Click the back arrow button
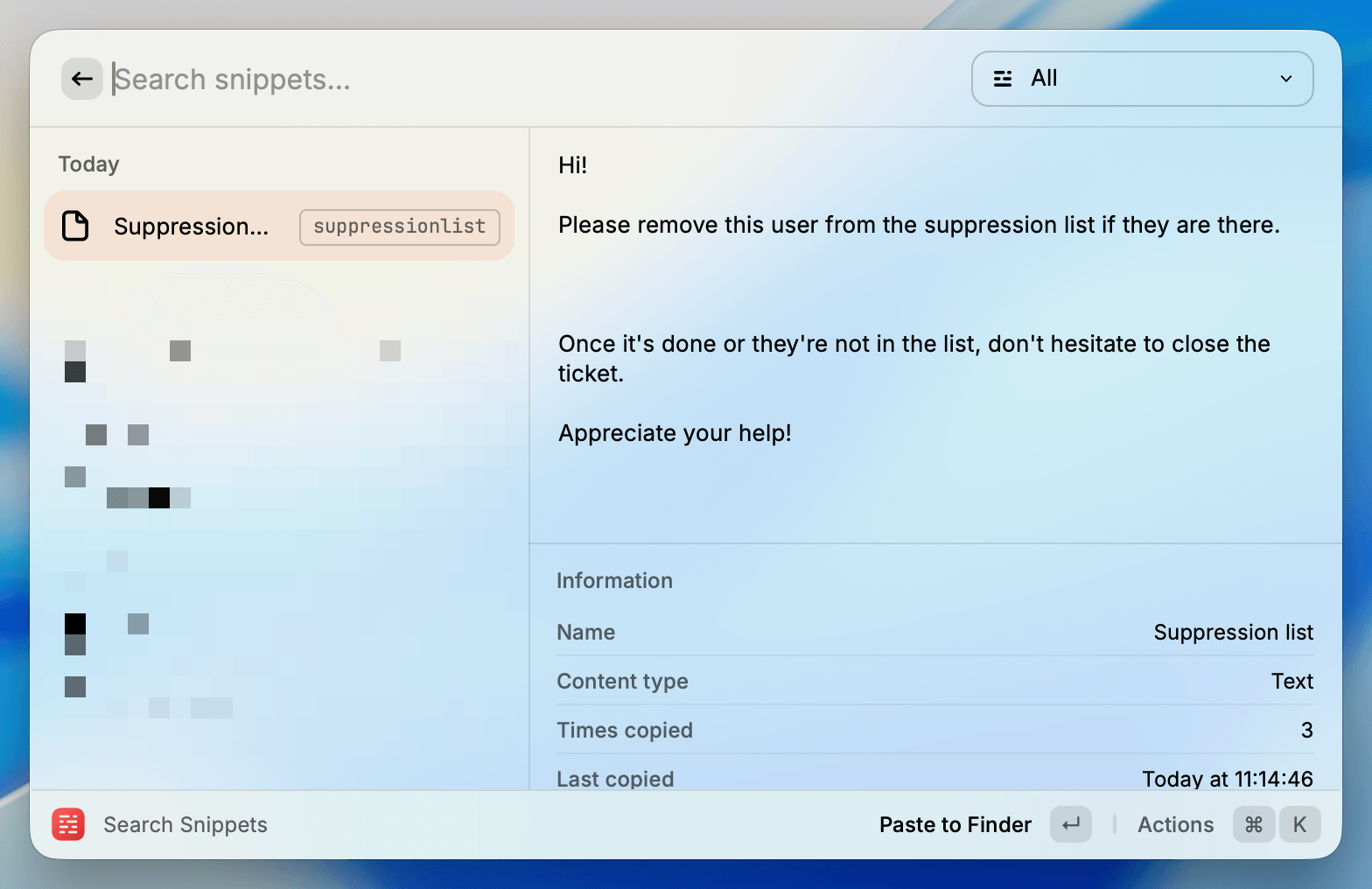The image size is (1372, 889). coord(82,80)
